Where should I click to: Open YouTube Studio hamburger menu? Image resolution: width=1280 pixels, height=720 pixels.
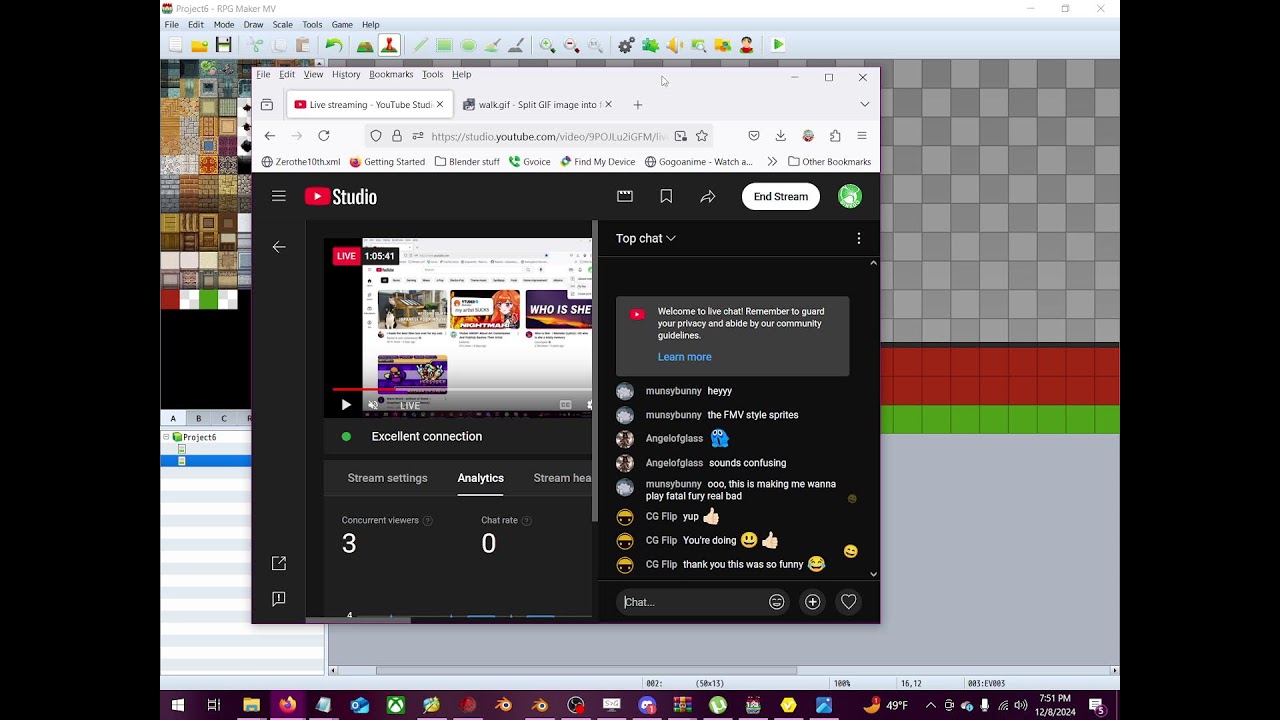[x=279, y=197]
